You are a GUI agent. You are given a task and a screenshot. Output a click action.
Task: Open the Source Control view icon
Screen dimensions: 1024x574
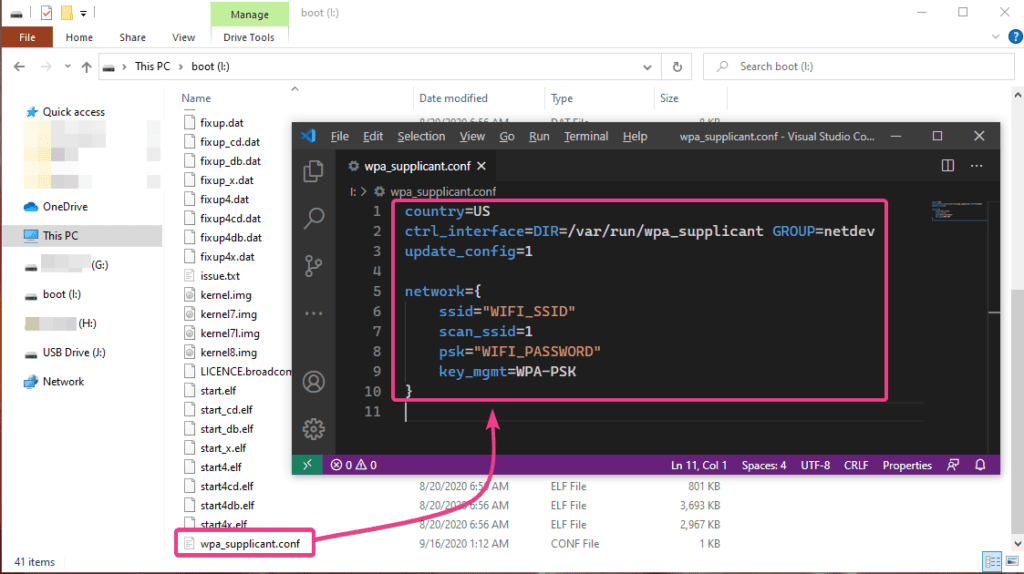[x=314, y=265]
